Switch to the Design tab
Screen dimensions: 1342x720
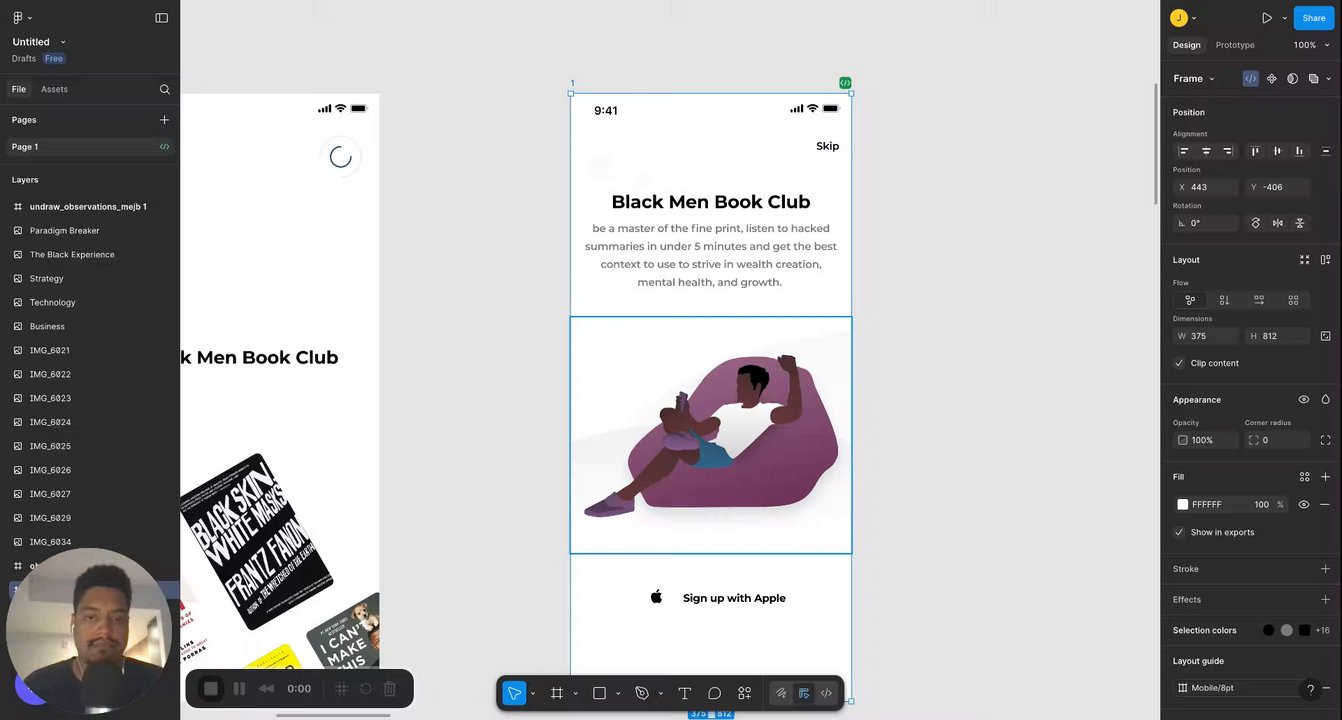pos(1187,45)
